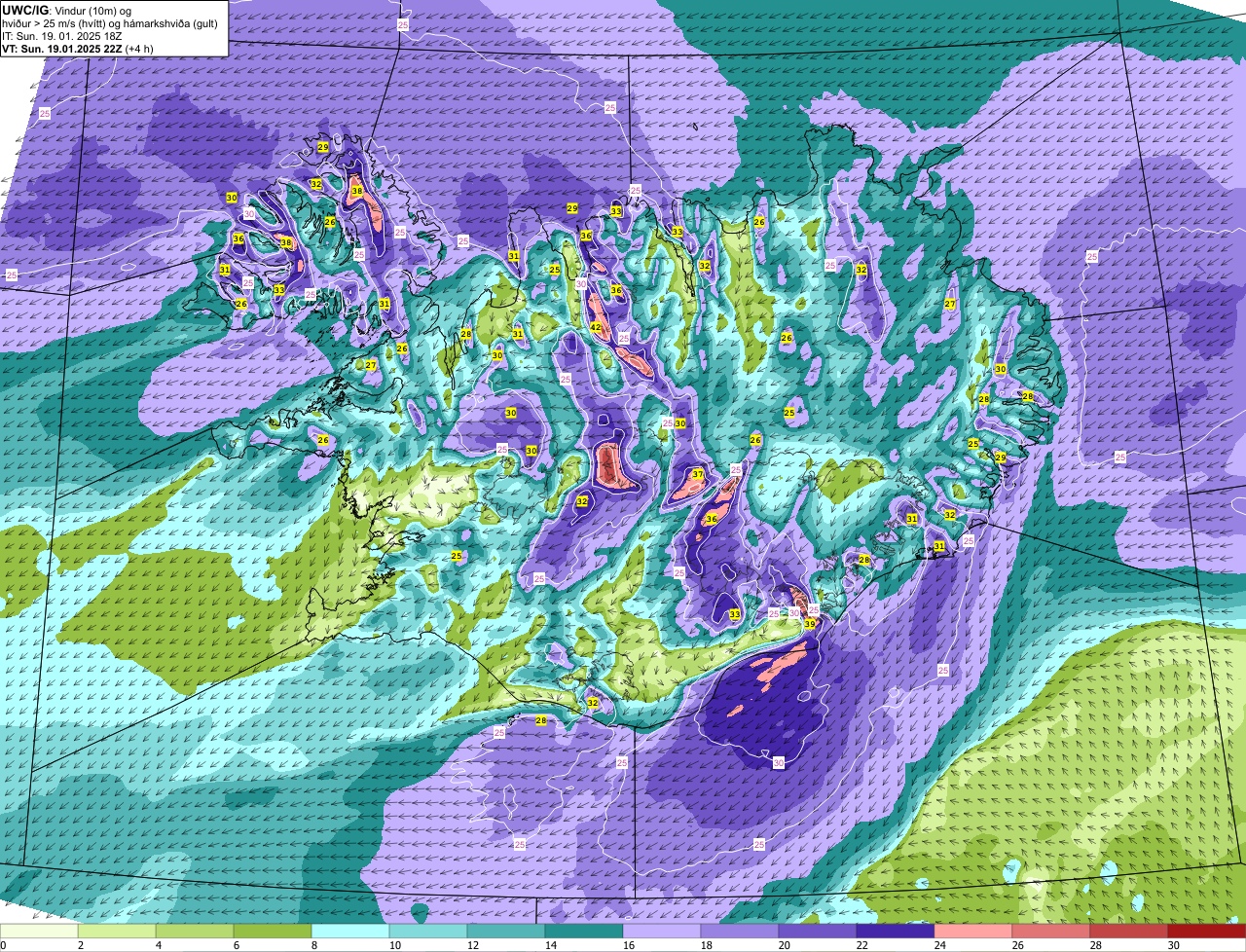
Task: Click the yellow gust label '37'
Action: 698,474
